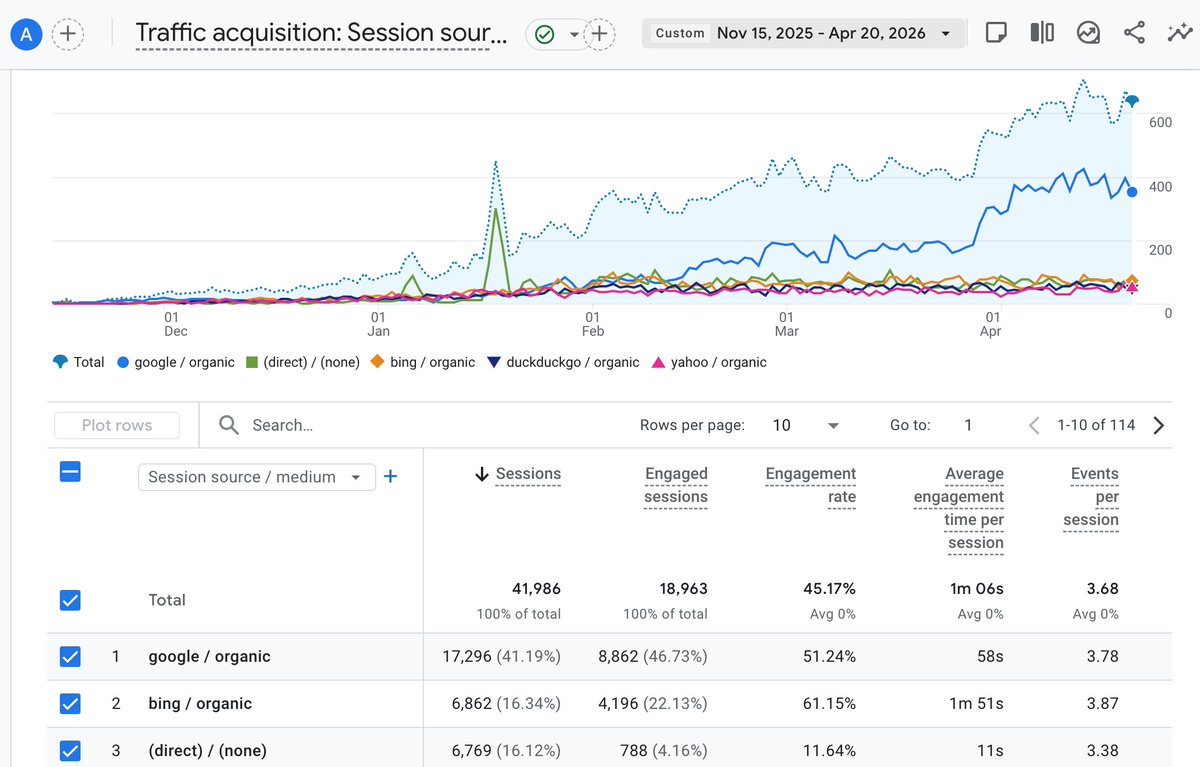
Task: Click the green report status check icon
Action: tap(544, 34)
